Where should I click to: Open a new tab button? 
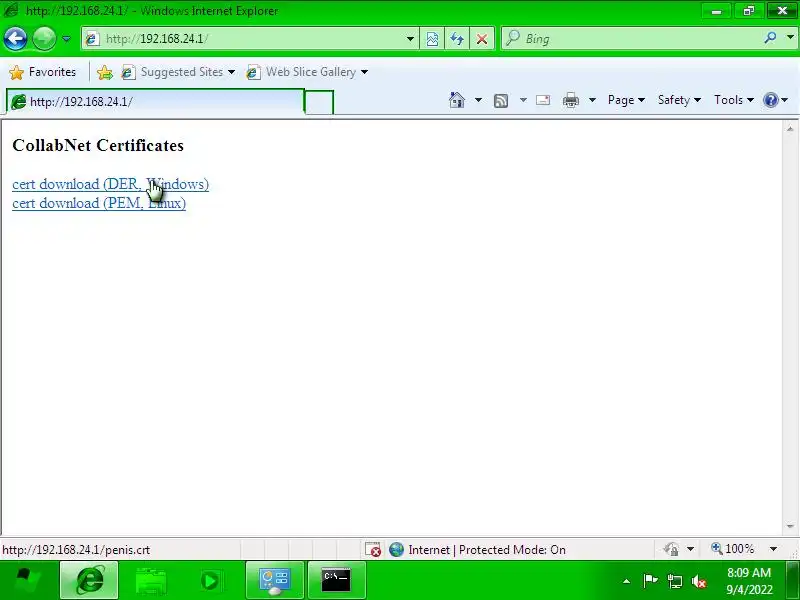click(x=319, y=102)
